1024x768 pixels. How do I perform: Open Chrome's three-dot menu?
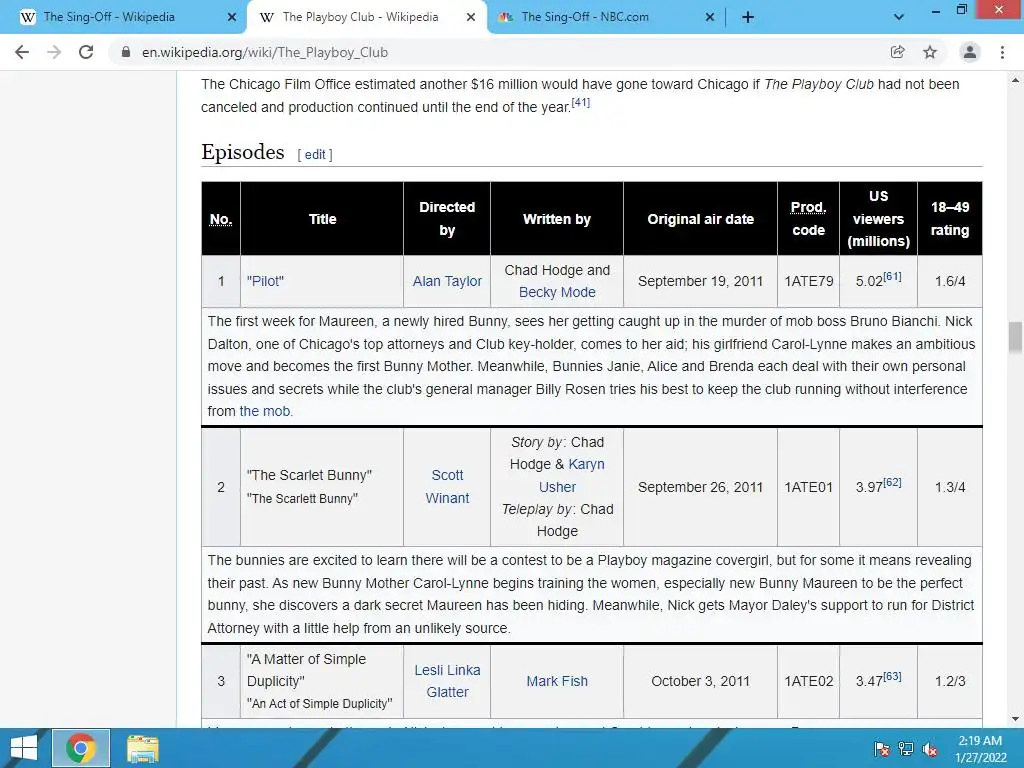1002,52
